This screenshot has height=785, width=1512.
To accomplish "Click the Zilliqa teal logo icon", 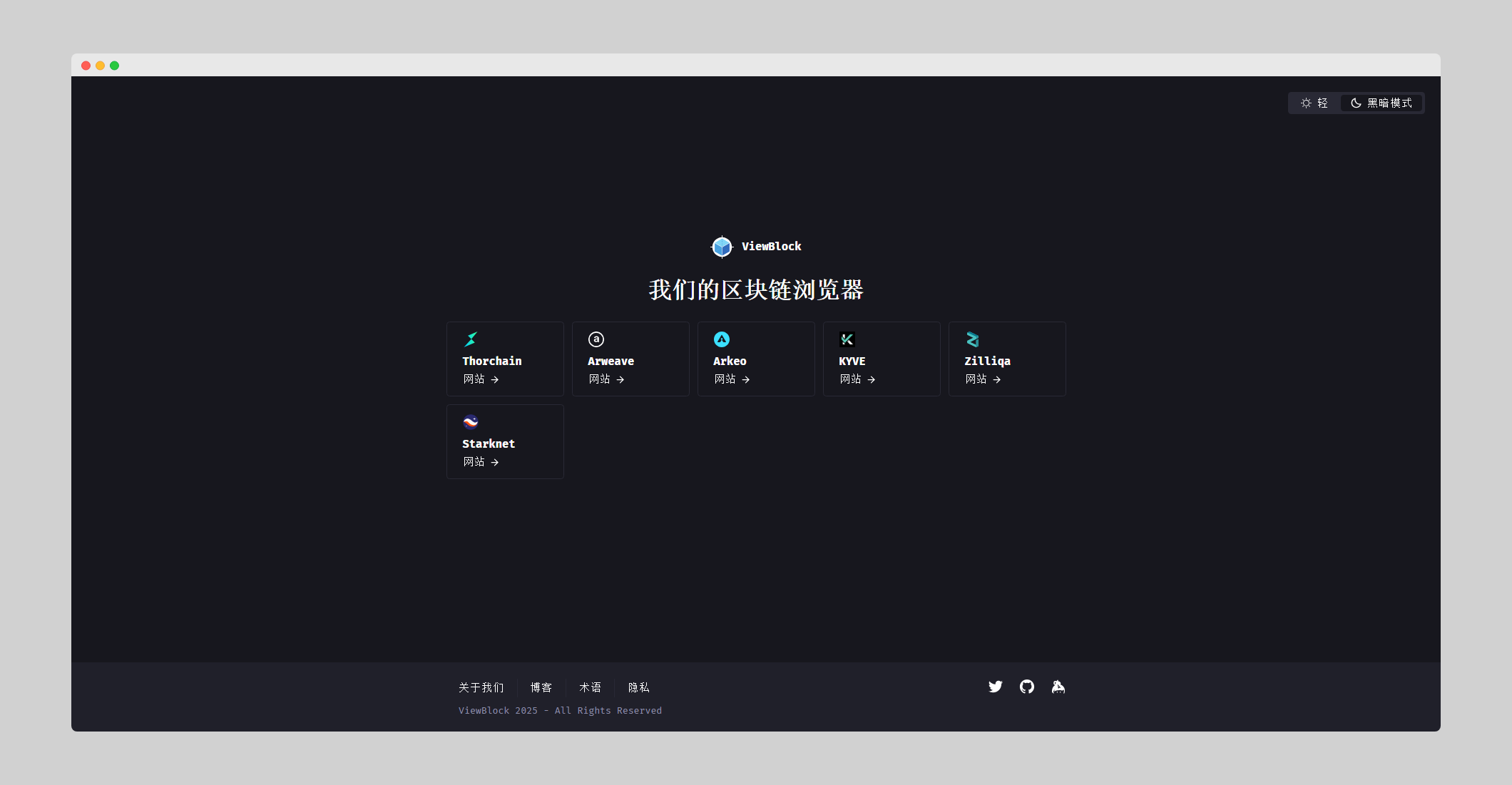I will (x=973, y=339).
